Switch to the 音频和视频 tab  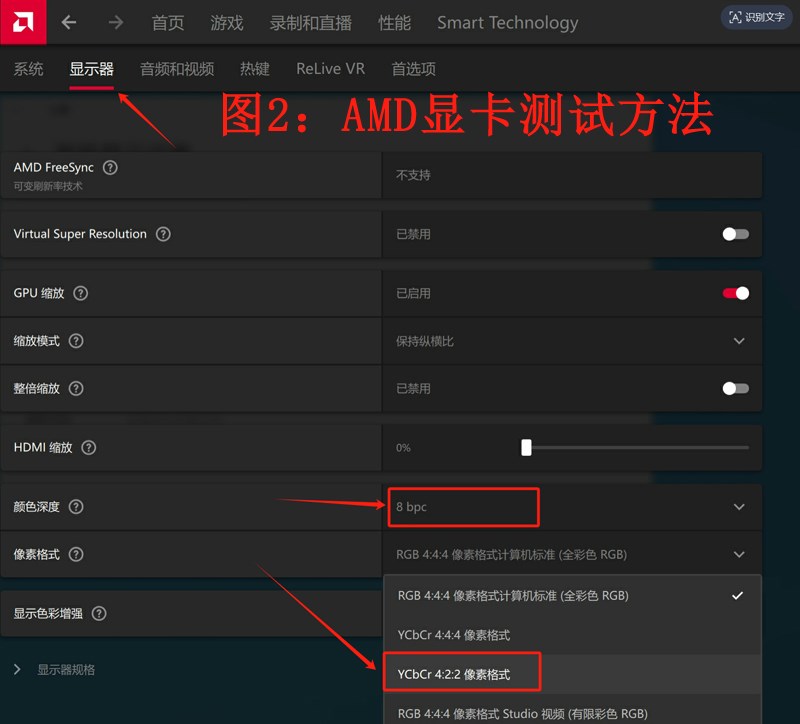177,68
